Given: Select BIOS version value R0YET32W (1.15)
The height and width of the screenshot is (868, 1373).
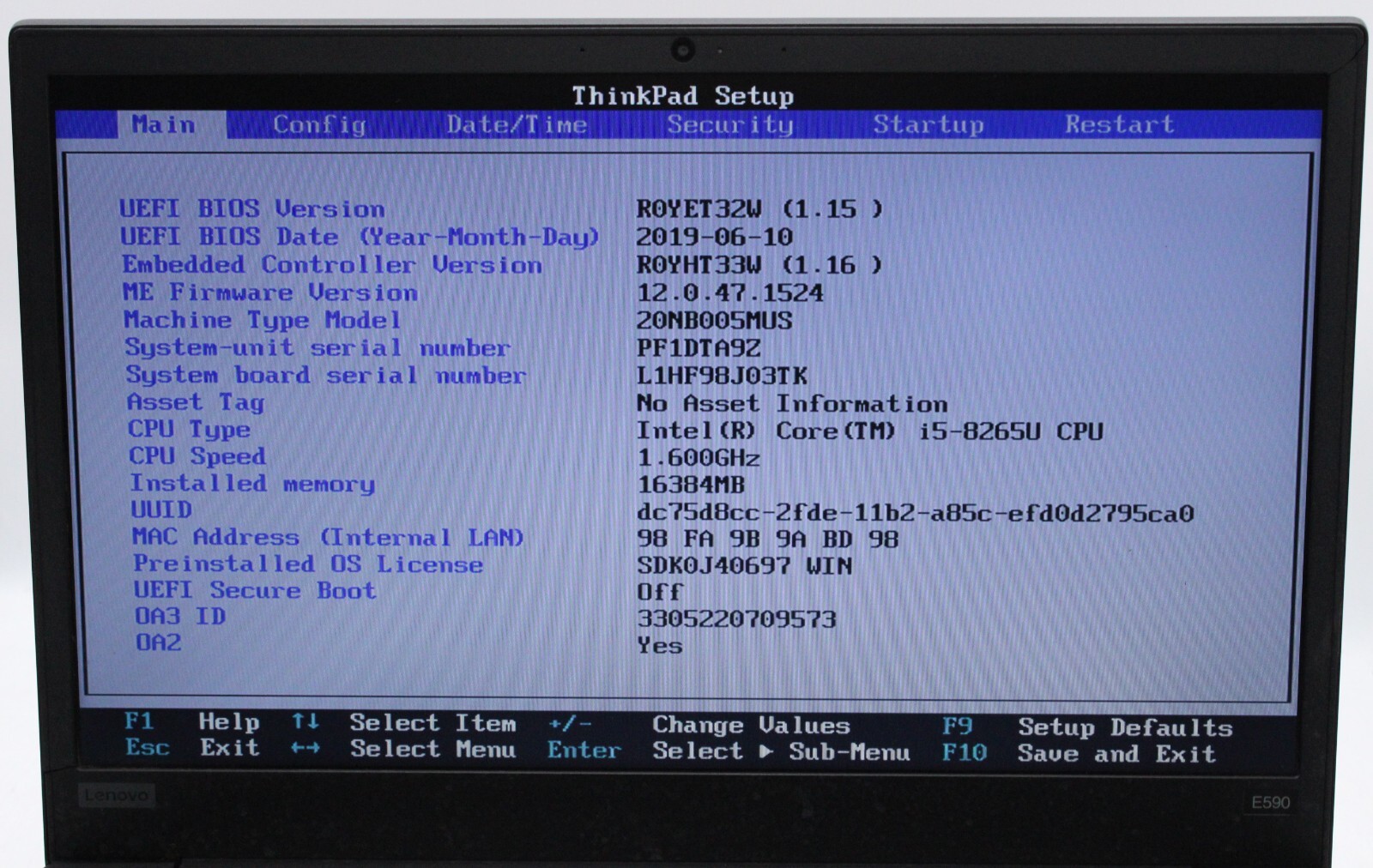Looking at the screenshot, I should pos(759,208).
